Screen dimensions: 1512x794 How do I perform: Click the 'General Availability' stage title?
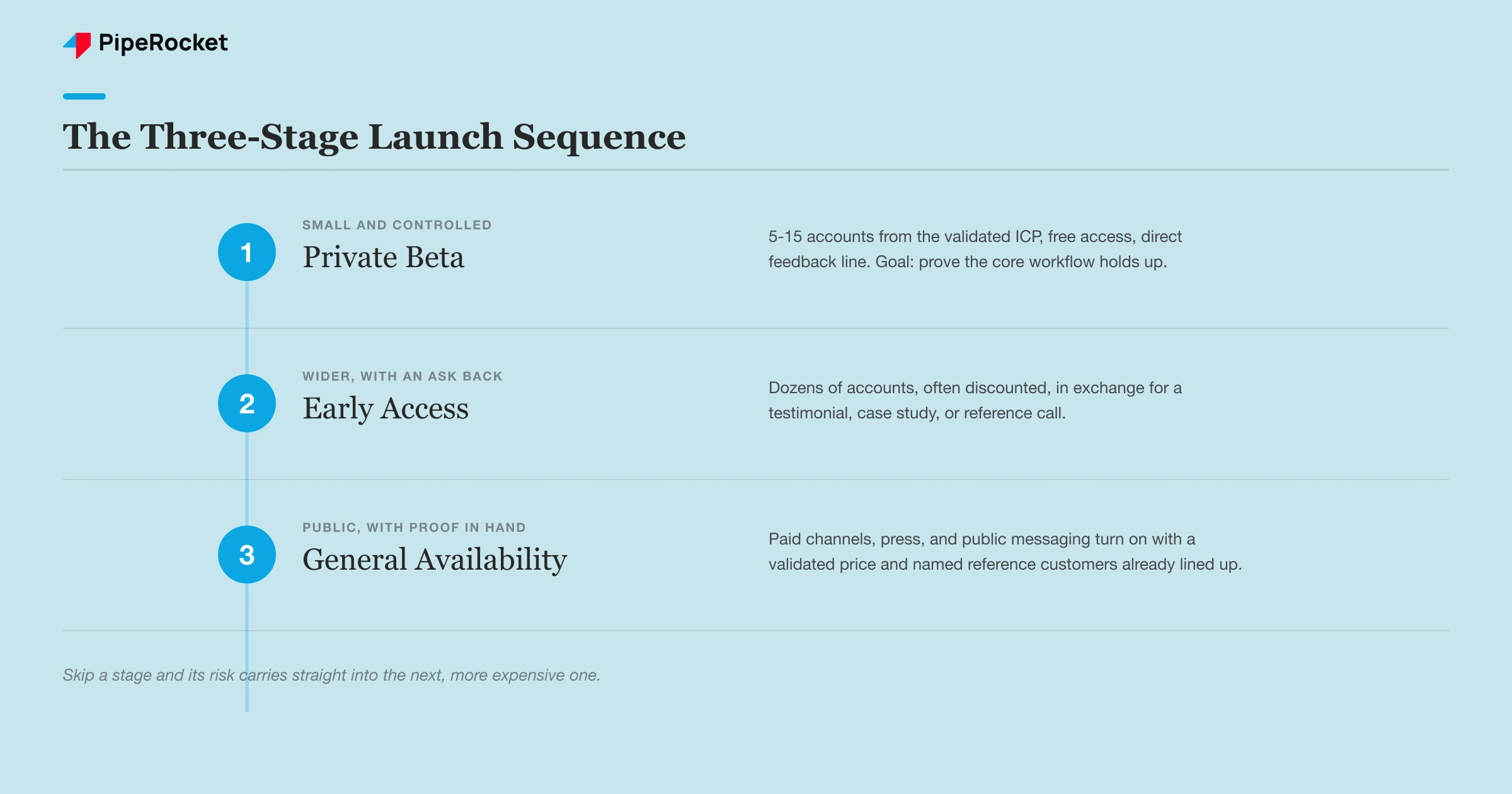435,560
